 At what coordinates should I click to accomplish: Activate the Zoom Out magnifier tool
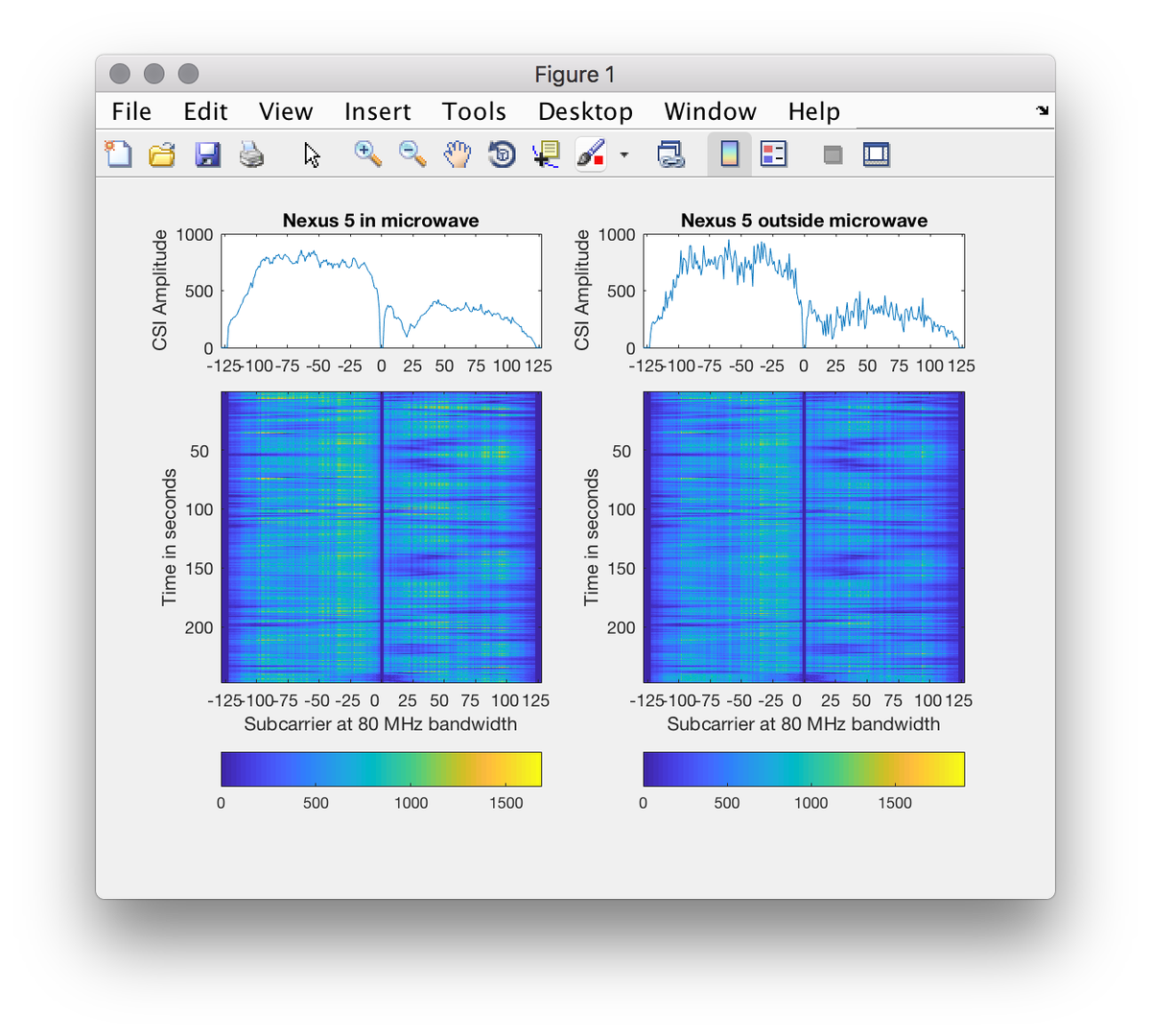(x=412, y=153)
